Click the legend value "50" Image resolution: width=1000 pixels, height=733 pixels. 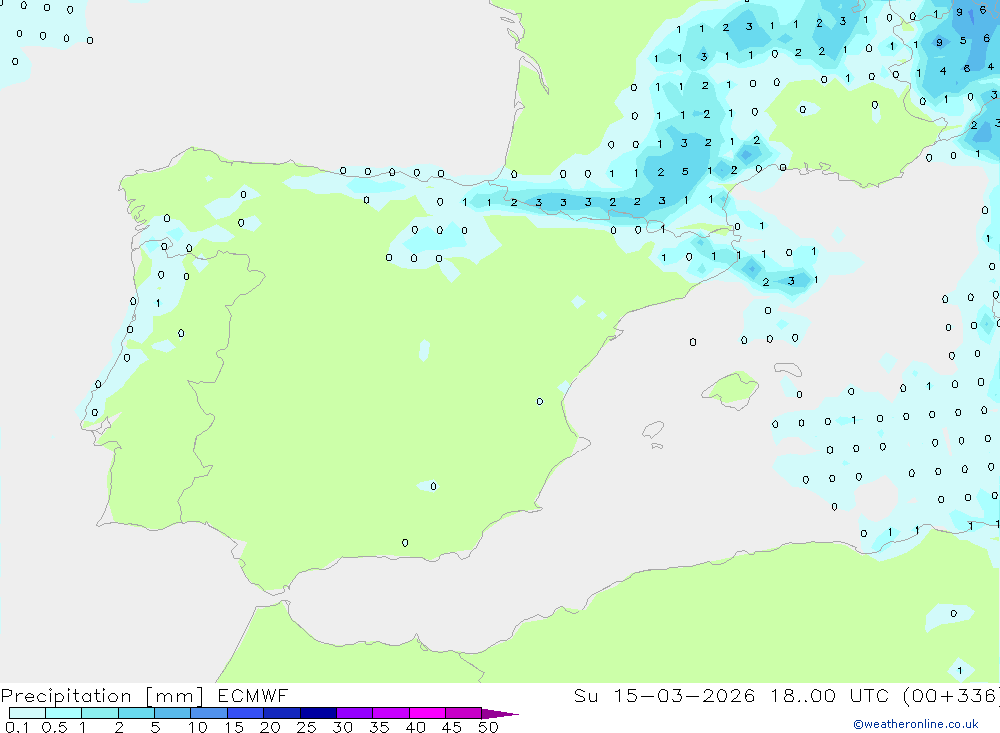click(x=489, y=727)
